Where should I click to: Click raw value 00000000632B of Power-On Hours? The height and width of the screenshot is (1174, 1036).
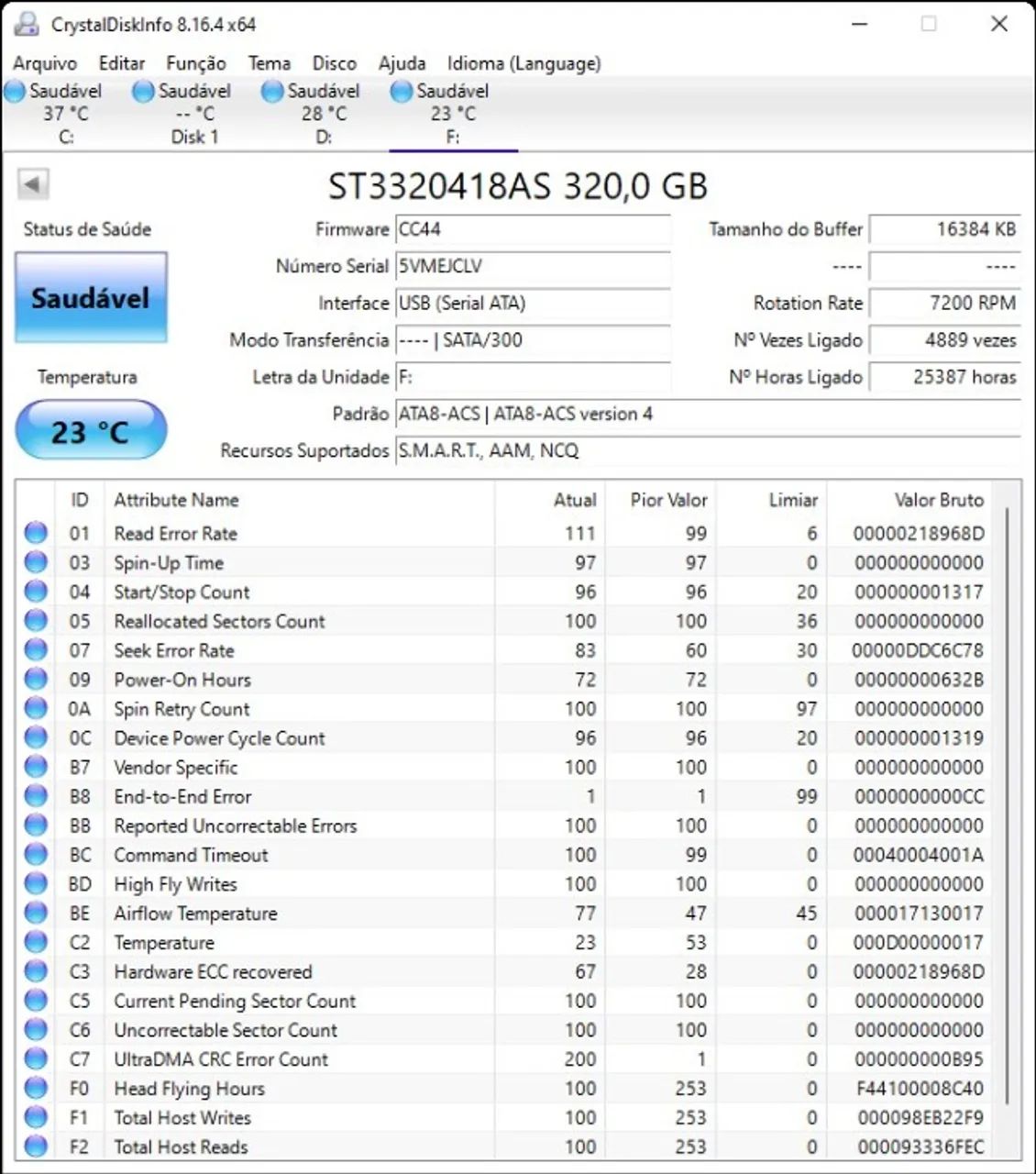pyautogui.click(x=919, y=680)
